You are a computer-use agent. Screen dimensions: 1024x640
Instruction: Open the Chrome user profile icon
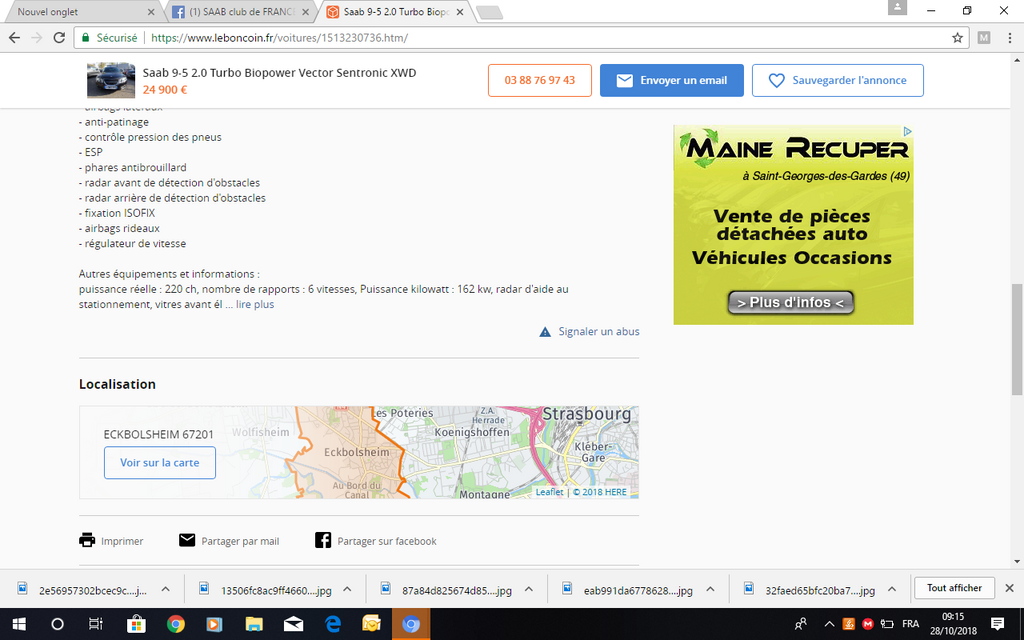click(897, 7)
